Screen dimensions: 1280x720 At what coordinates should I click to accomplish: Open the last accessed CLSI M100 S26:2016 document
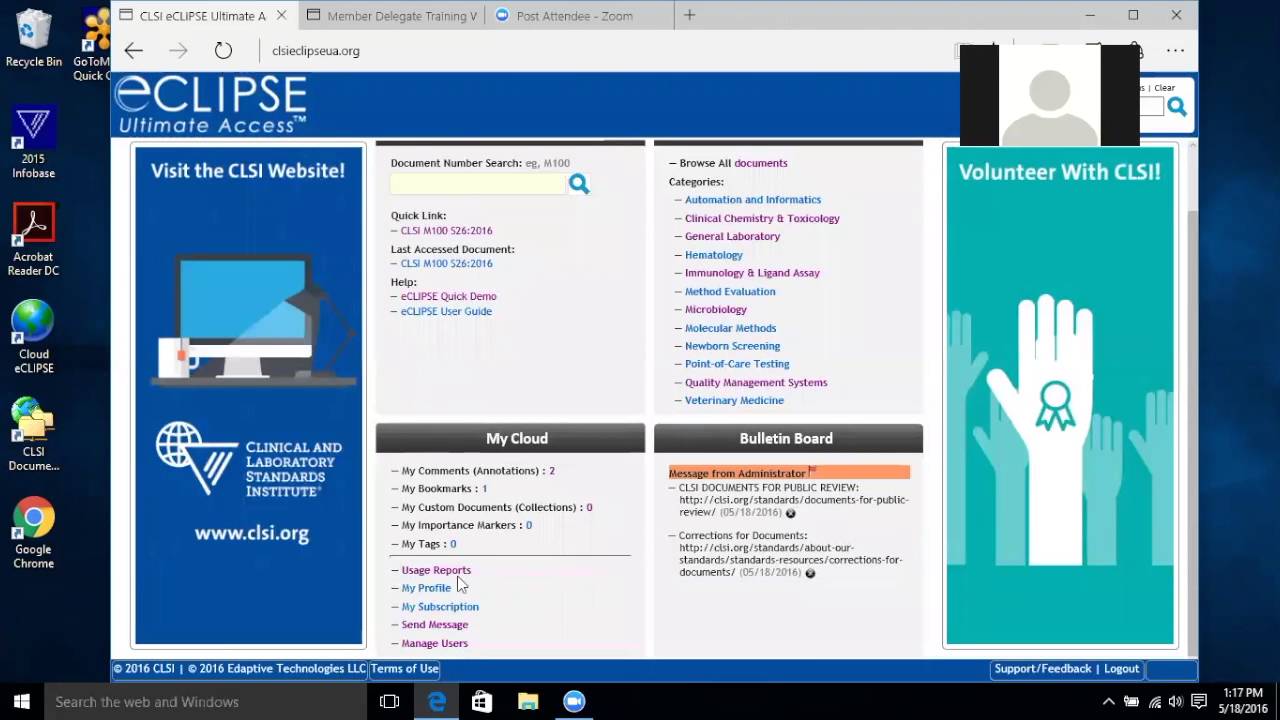[x=446, y=264]
